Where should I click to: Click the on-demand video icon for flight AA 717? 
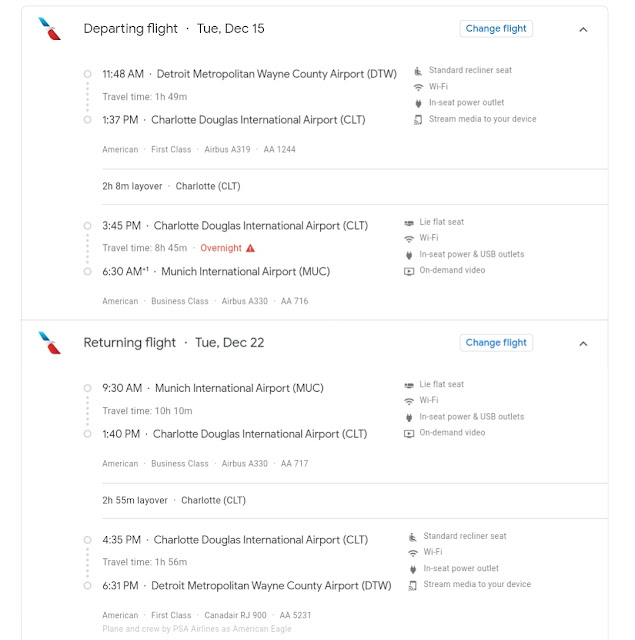click(409, 433)
